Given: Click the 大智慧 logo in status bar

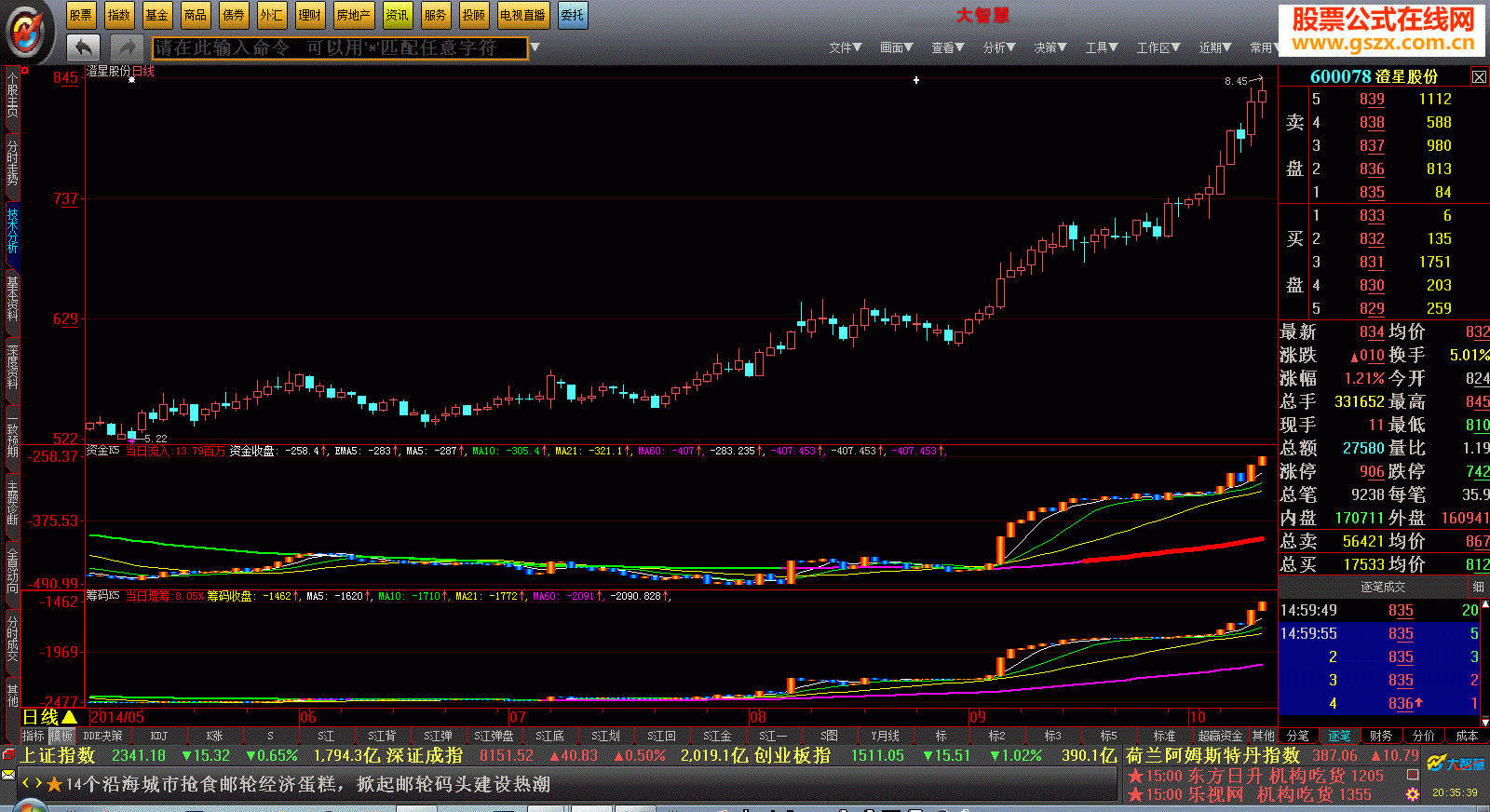Looking at the screenshot, I should (1457, 765).
